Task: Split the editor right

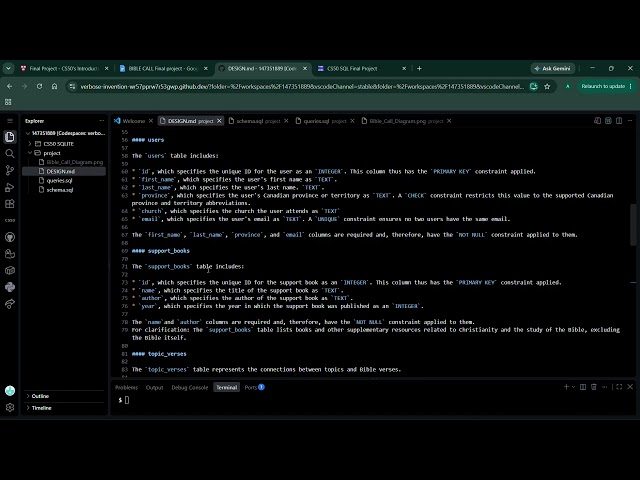Action: tap(619, 121)
